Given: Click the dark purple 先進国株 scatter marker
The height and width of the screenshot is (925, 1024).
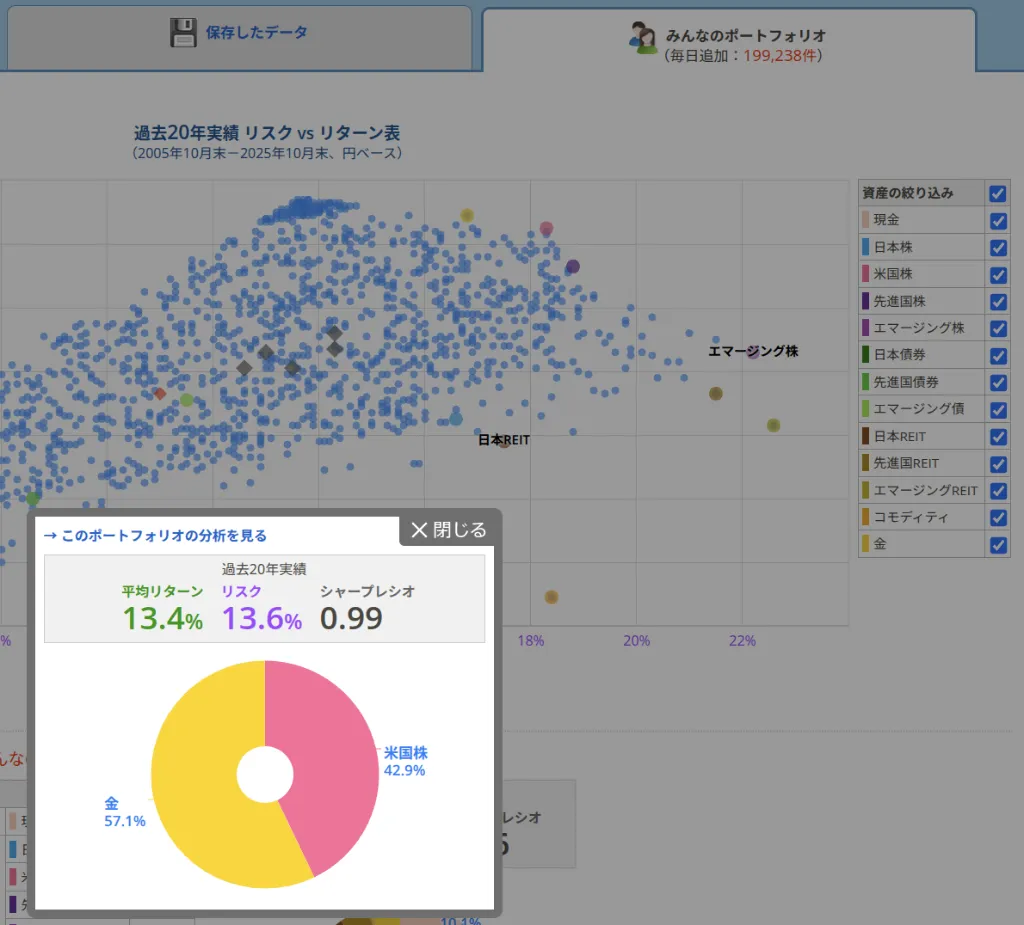Looking at the screenshot, I should coord(573,266).
